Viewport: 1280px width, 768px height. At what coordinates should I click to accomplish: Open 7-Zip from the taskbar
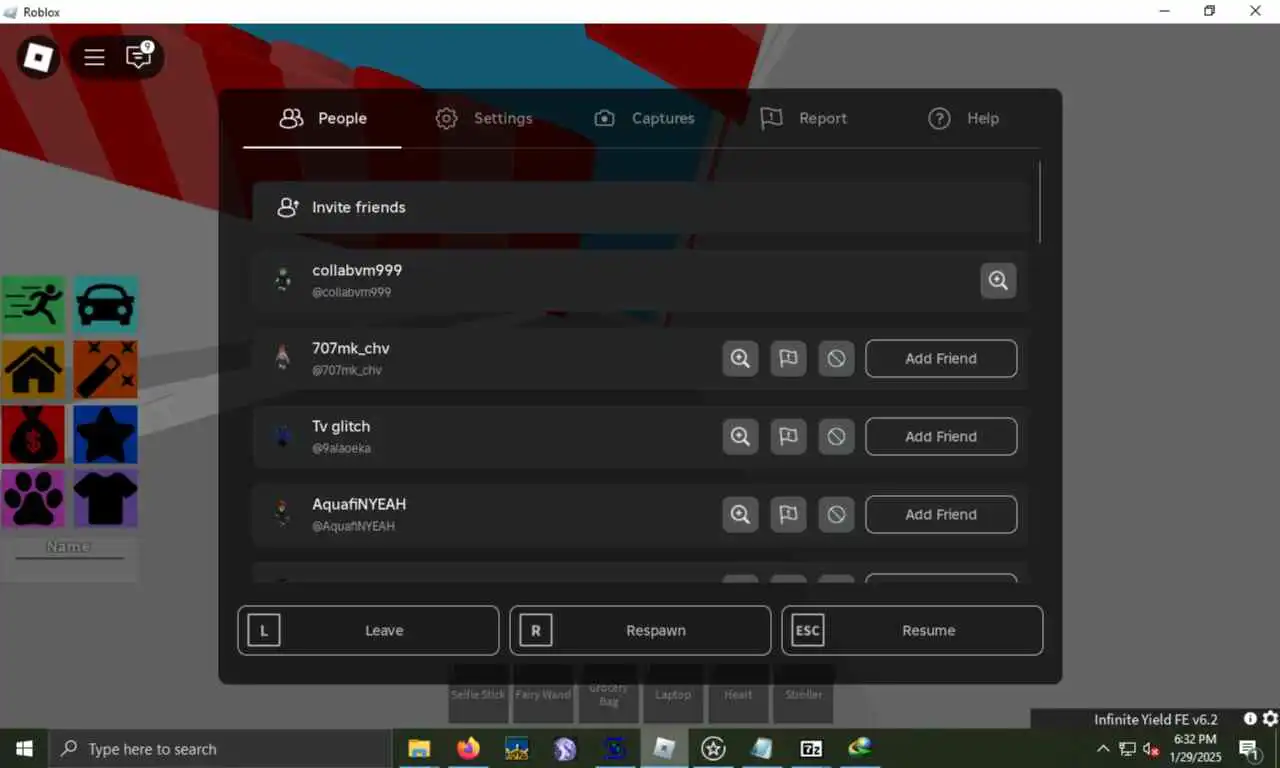click(x=811, y=748)
